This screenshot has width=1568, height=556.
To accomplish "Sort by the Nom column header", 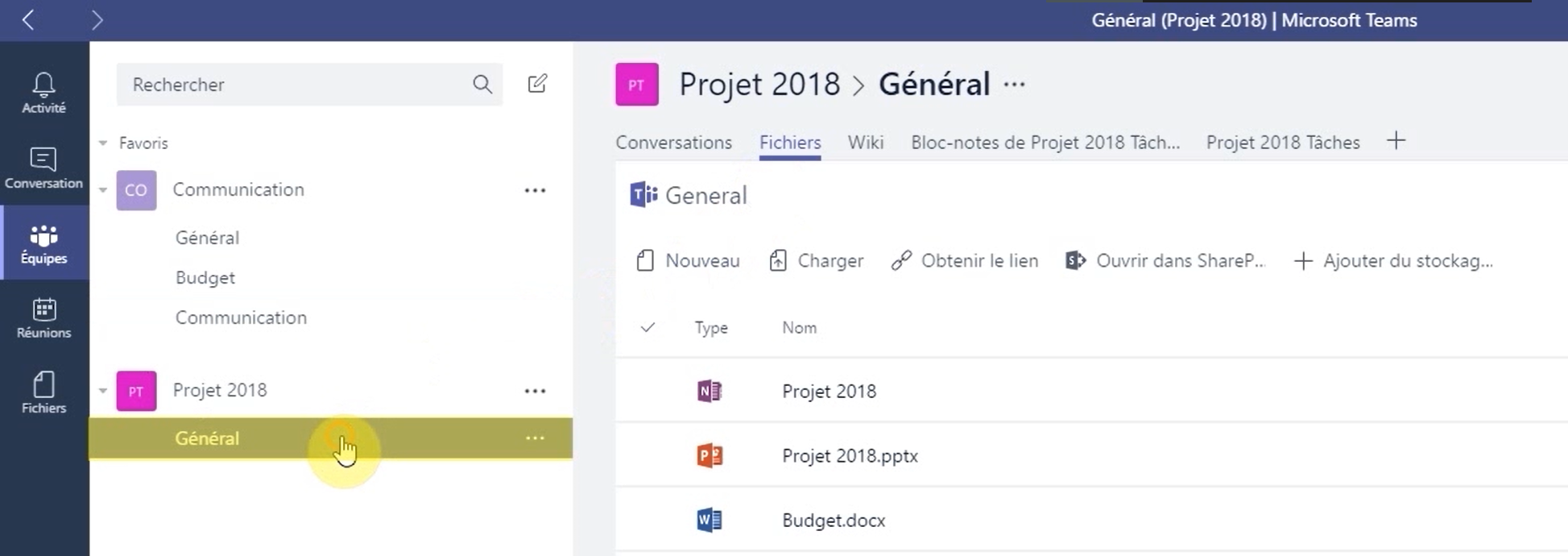I will pyautogui.click(x=799, y=328).
